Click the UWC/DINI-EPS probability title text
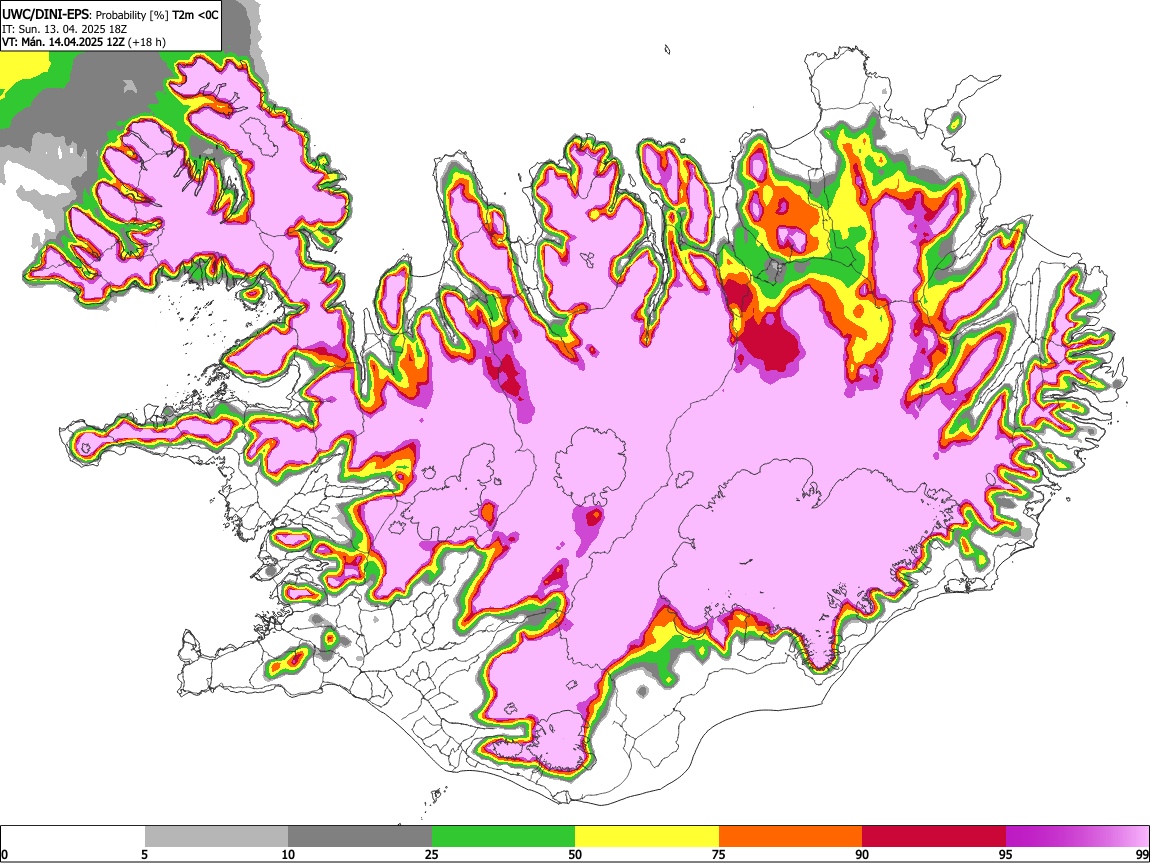Image resolution: width=1150 pixels, height=863 pixels. point(110,15)
